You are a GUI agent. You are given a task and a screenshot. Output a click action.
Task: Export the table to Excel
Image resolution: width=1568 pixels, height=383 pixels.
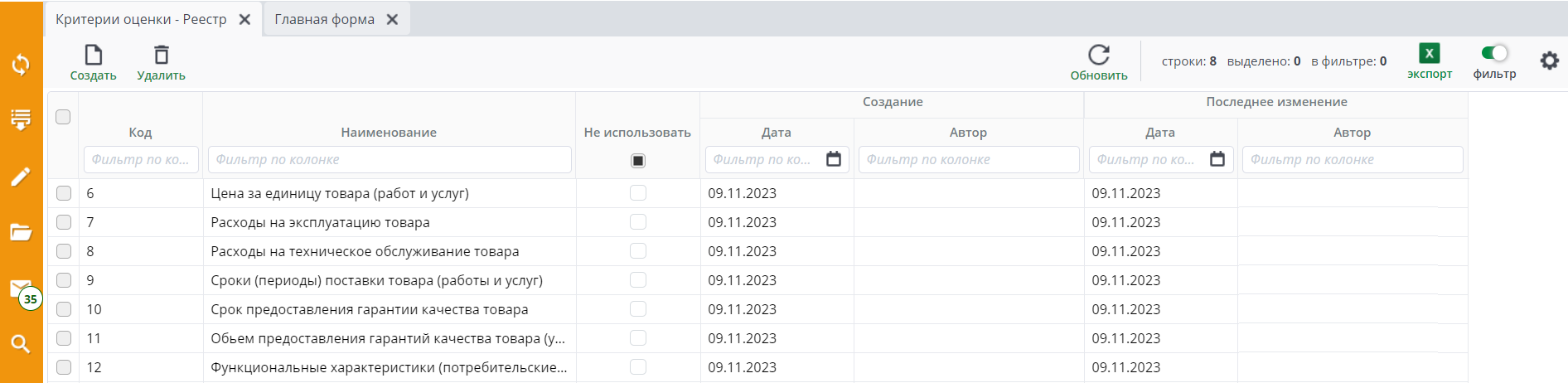[x=1429, y=54]
